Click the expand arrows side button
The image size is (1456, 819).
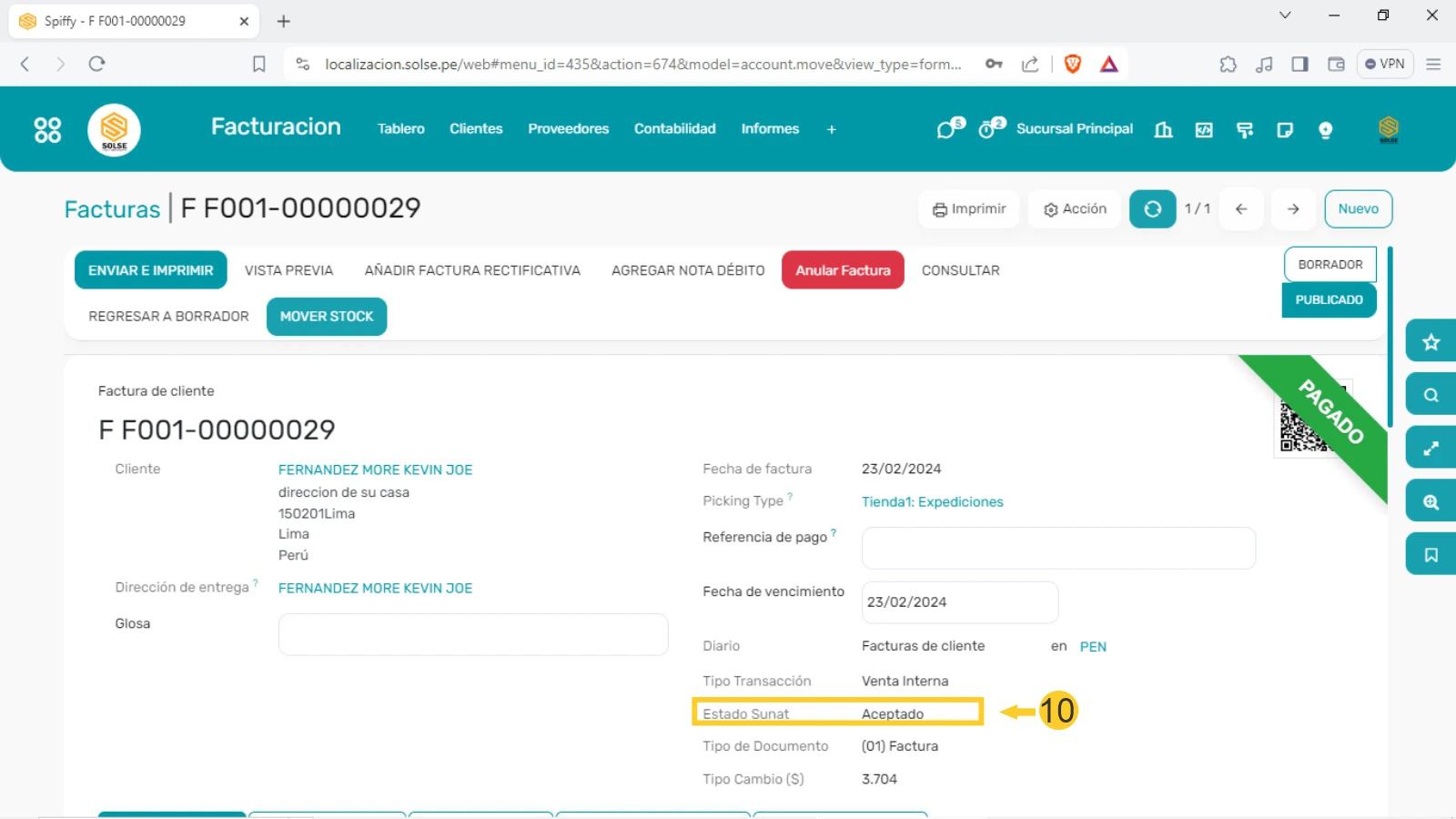(1431, 449)
